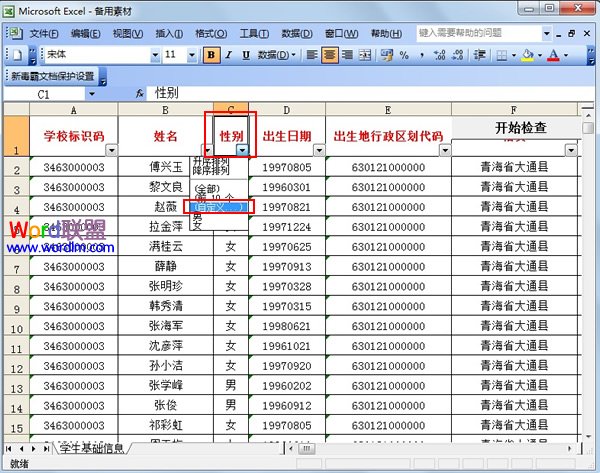This screenshot has width=600, height=473.
Task: Click the fx insert function icon
Action: (139, 93)
